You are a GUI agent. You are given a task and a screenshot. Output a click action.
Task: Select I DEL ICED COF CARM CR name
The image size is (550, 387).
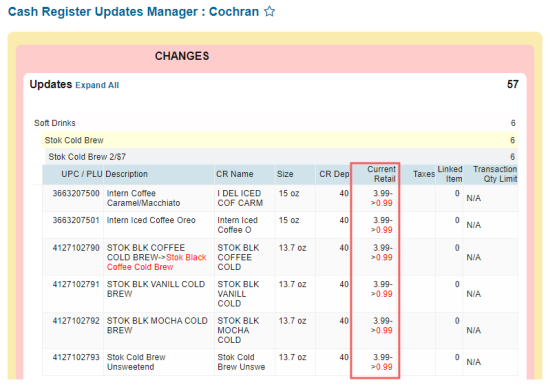(x=240, y=198)
